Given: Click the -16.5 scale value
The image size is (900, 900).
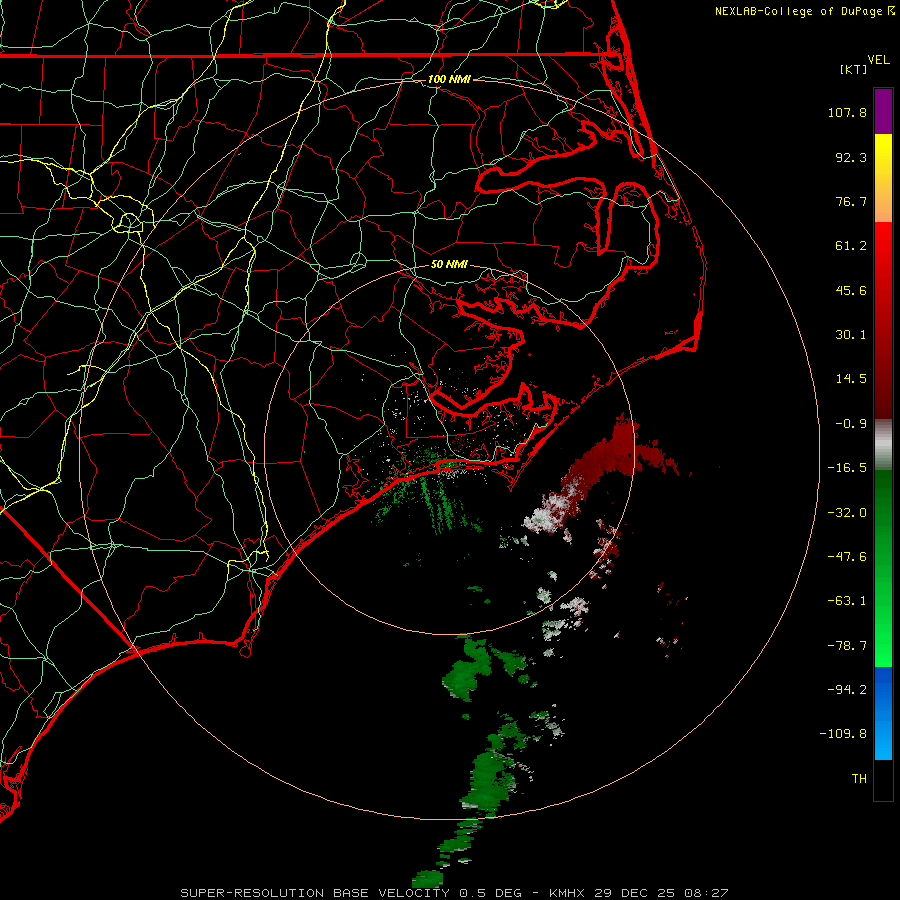Looking at the screenshot, I should coord(847,468).
